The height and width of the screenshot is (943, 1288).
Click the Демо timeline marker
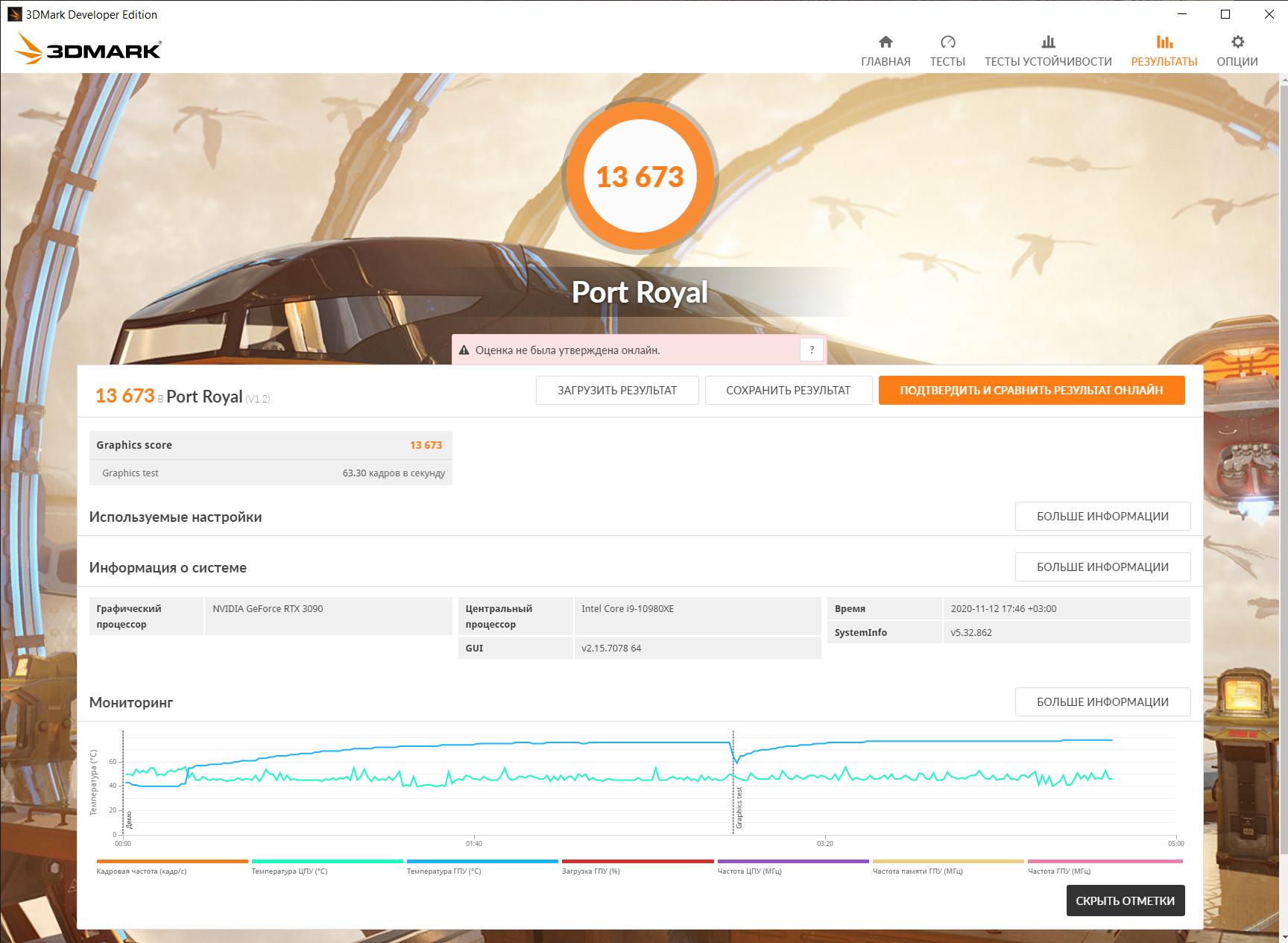pos(129,820)
